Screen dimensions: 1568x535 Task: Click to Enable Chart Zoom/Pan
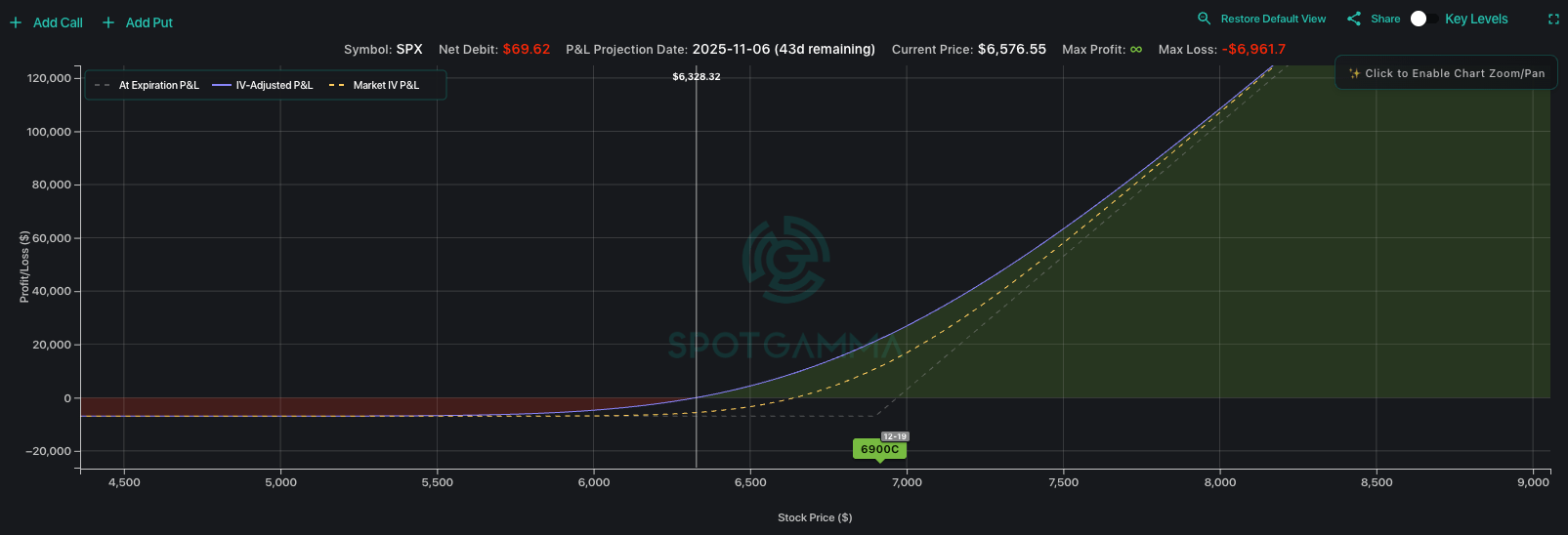click(x=1455, y=73)
